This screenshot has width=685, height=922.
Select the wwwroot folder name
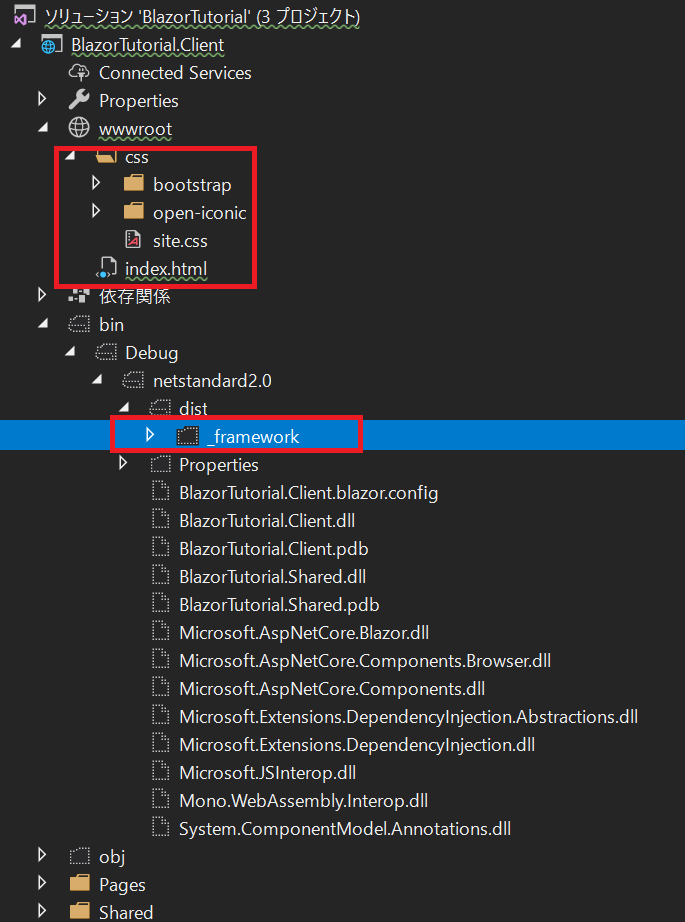click(135, 129)
